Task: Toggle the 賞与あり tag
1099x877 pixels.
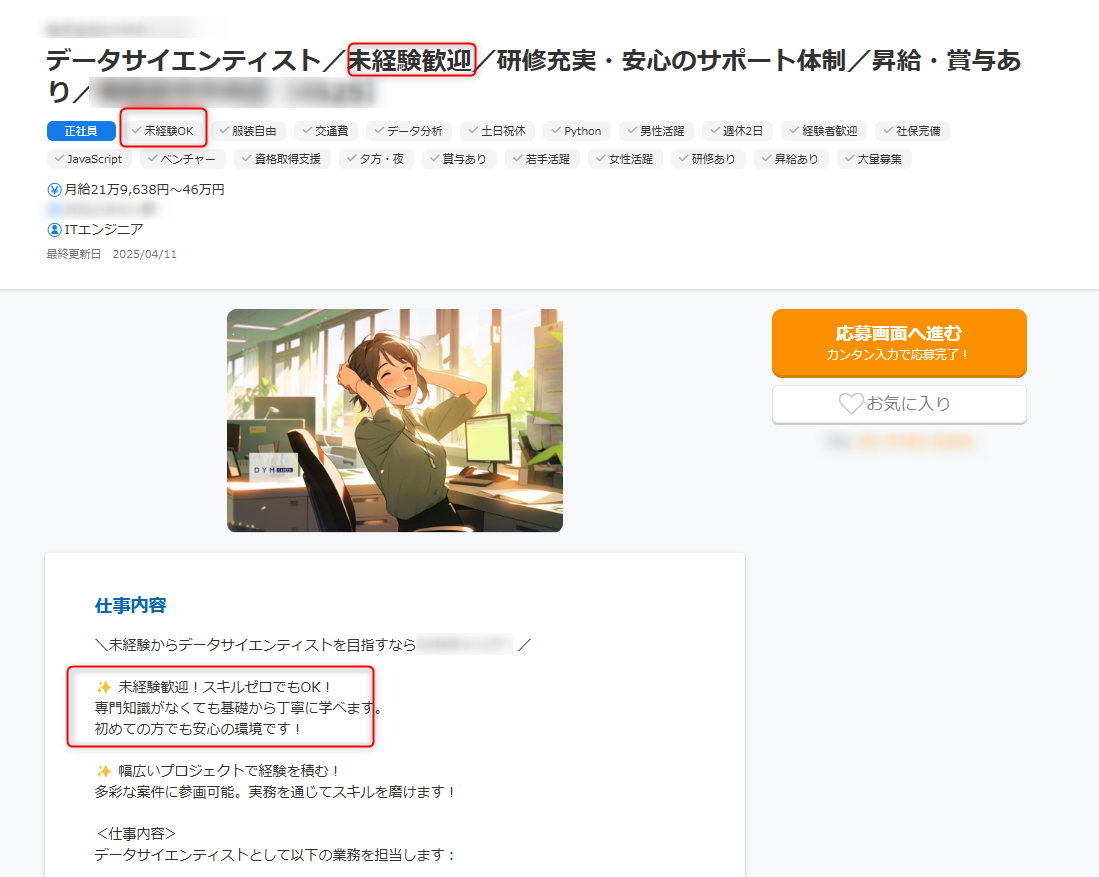Action: pyautogui.click(x=459, y=158)
